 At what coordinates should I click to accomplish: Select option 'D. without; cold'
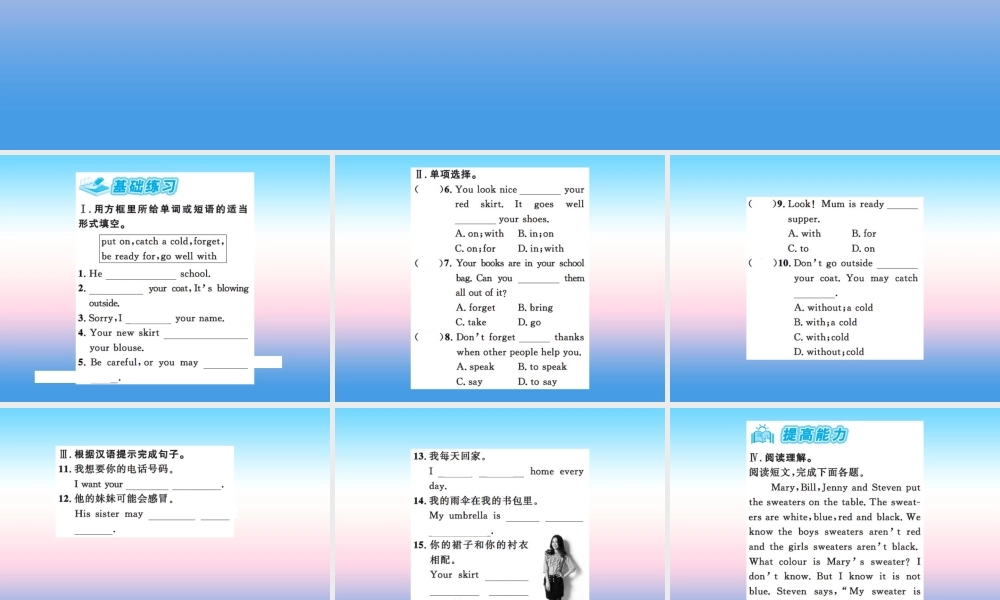[828, 351]
